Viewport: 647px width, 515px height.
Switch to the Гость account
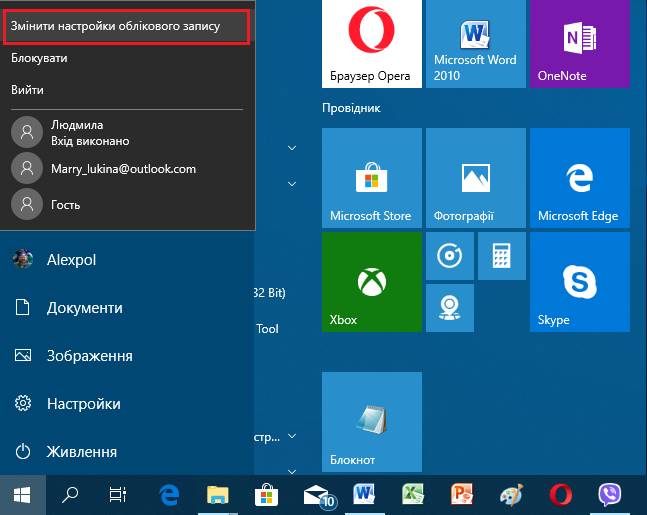[x=128, y=204]
